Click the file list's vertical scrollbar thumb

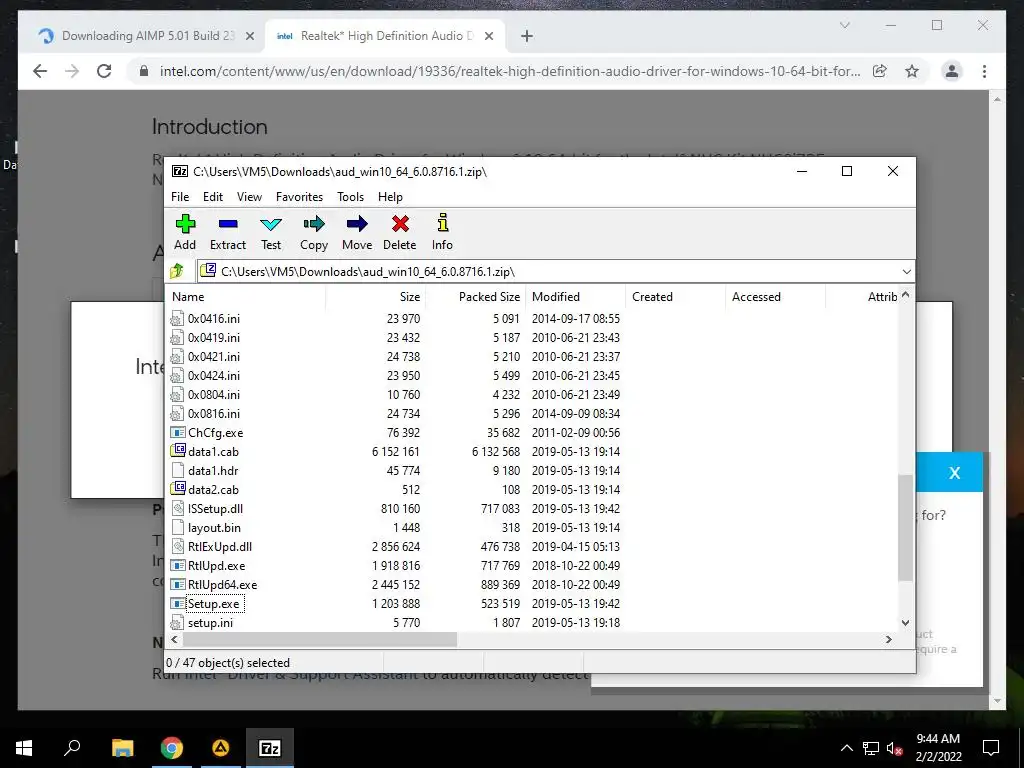pyautogui.click(x=905, y=528)
